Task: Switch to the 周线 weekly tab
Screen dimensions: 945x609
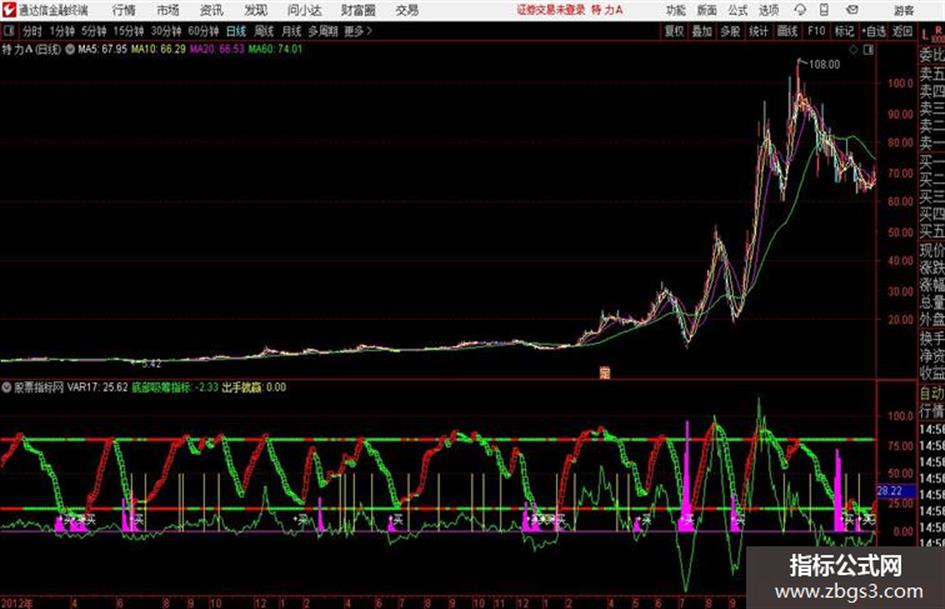Action: coord(264,31)
